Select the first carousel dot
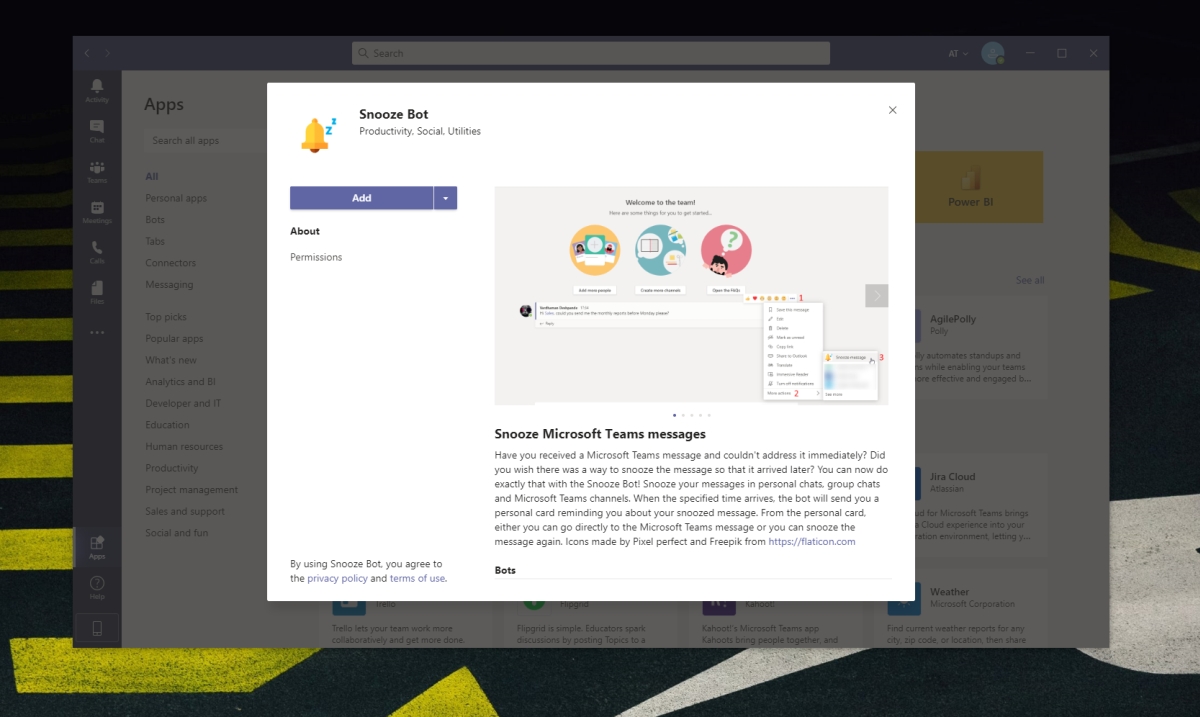This screenshot has width=1200, height=717. point(675,414)
